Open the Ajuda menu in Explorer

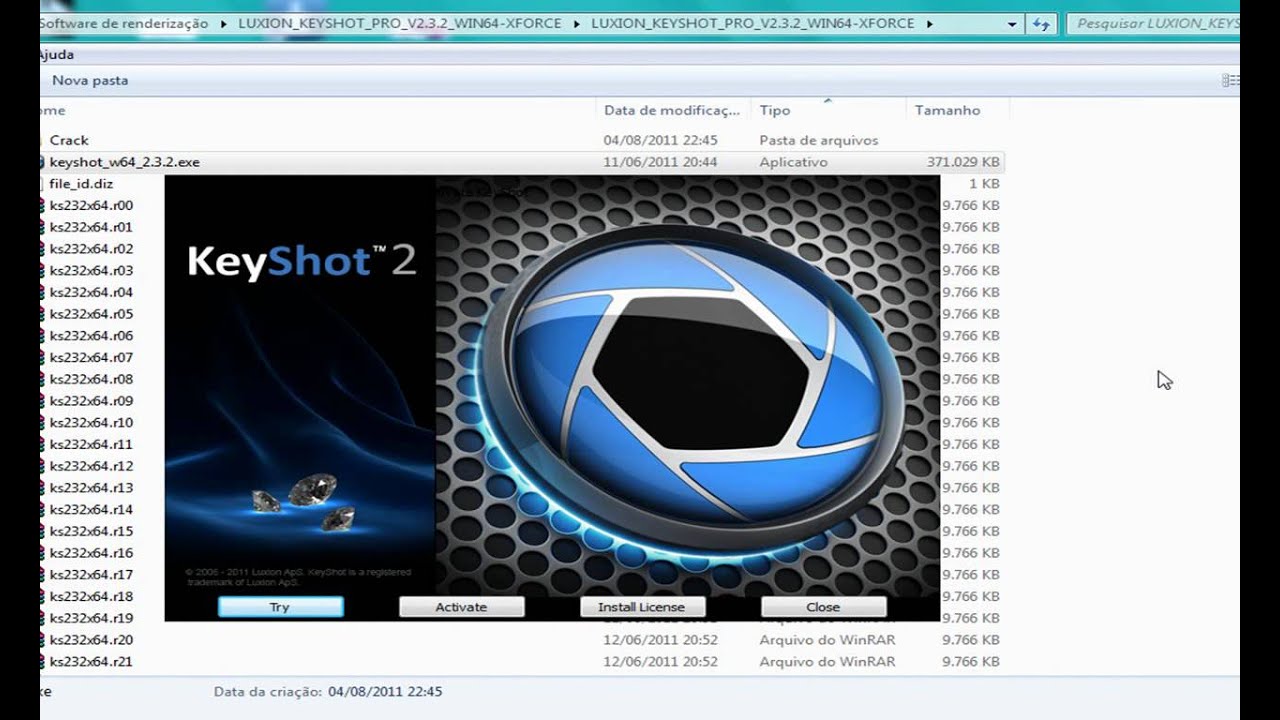click(x=57, y=54)
